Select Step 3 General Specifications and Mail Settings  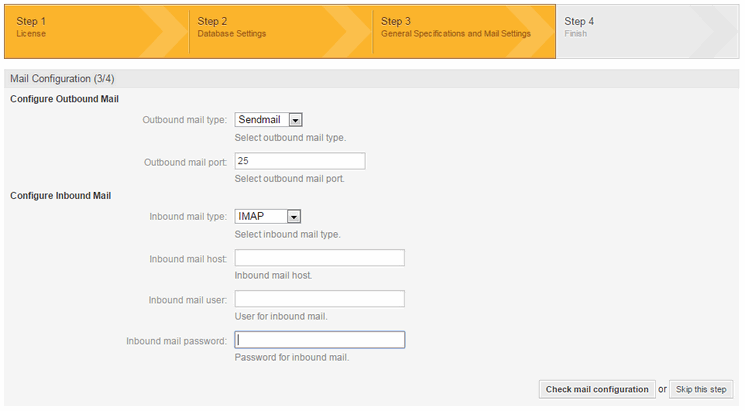[x=455, y=27]
